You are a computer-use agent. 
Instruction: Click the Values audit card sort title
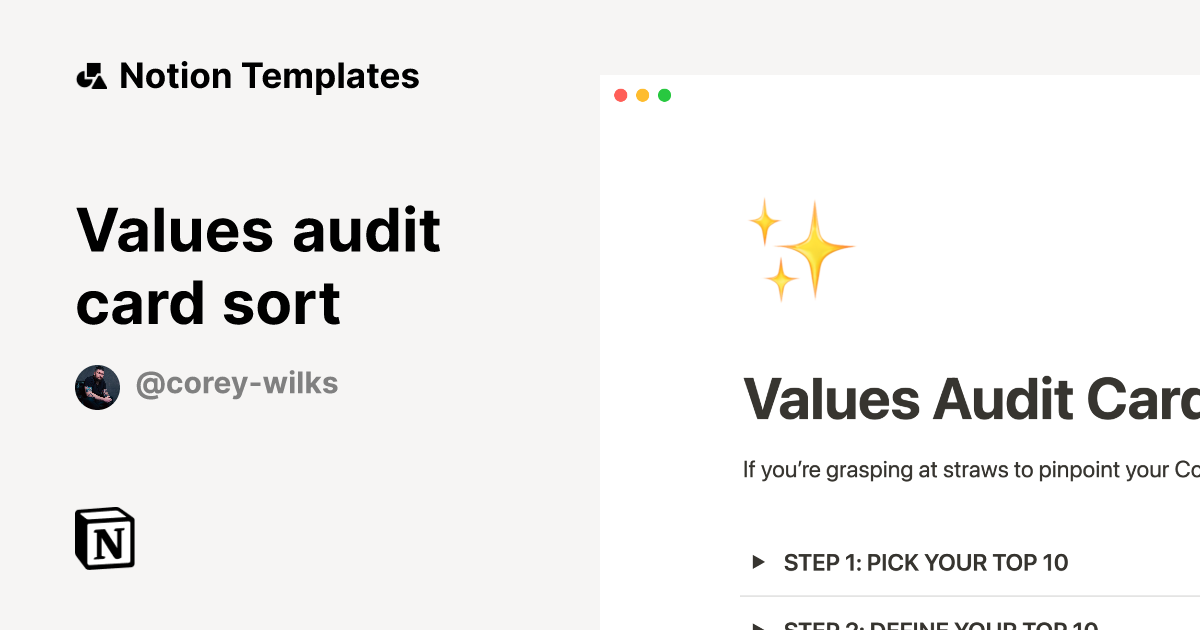(x=258, y=265)
